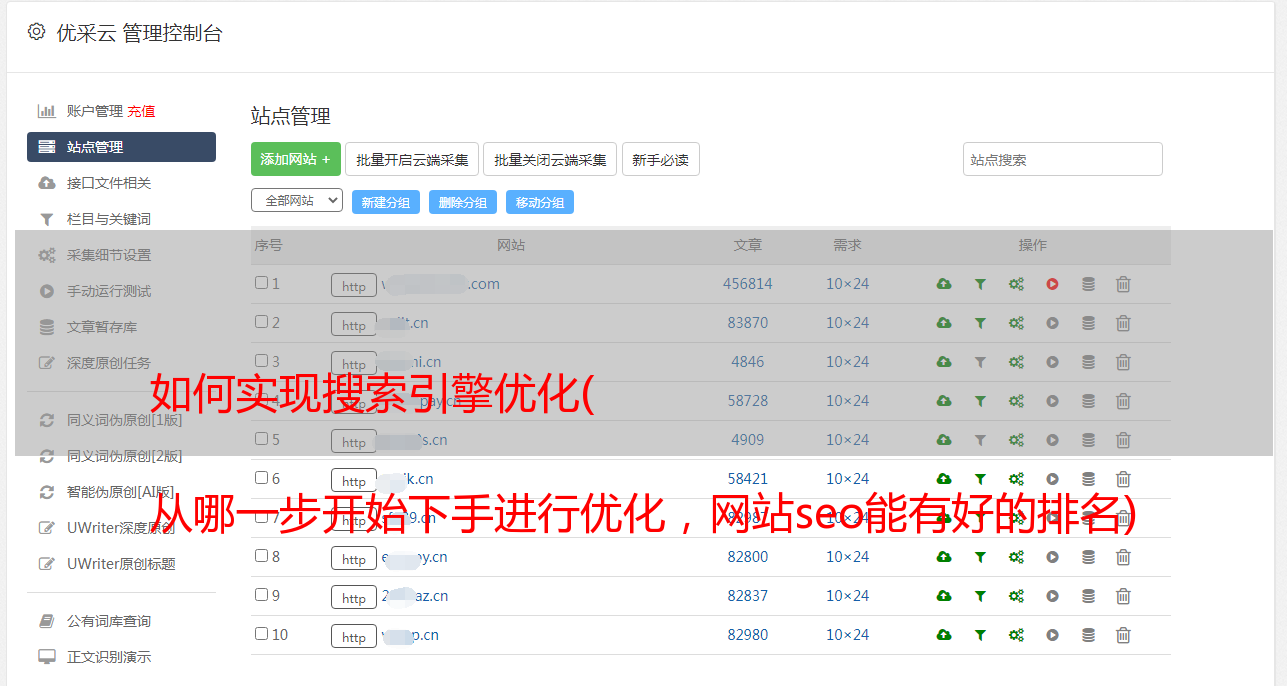Click the trash icon in the 4909 row
Viewport: 1287px width, 686px height.
point(1123,440)
